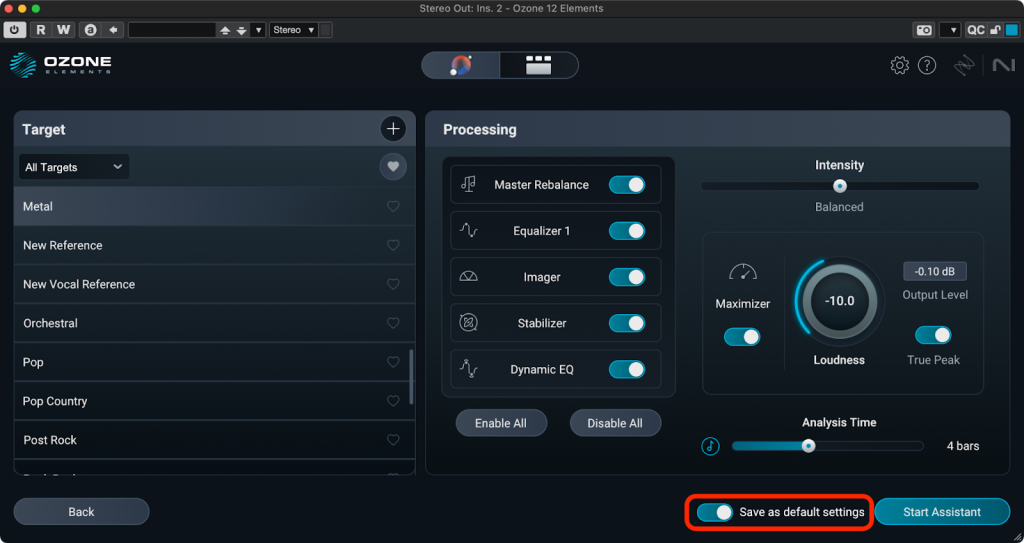
Task: Switch to the modules view tab
Action: point(539,66)
